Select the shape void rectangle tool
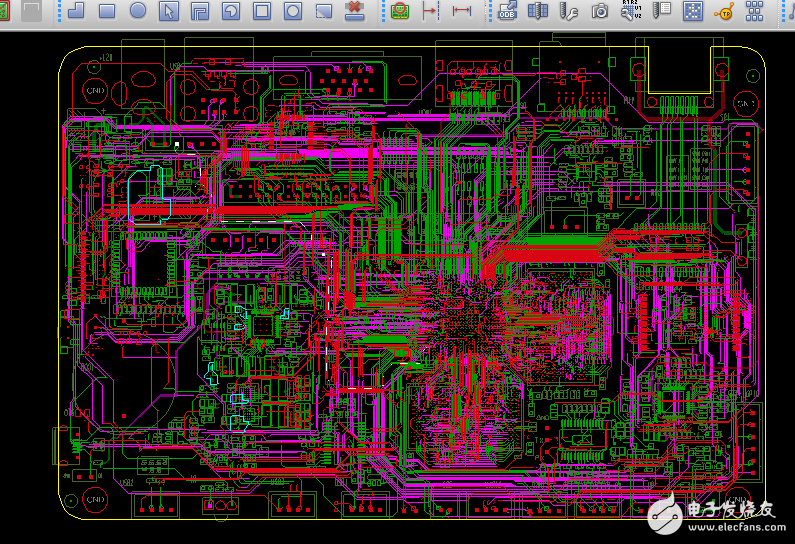This screenshot has width=795, height=544. tap(262, 11)
